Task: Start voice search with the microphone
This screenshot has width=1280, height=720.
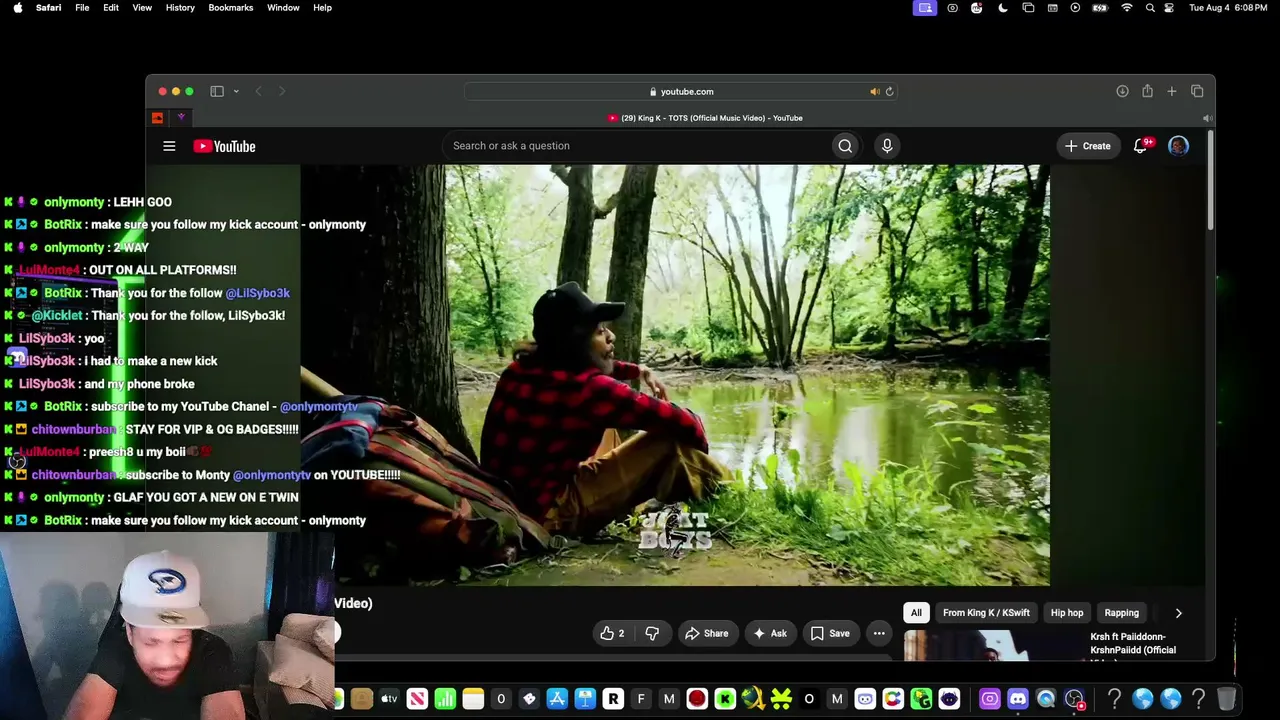Action: pos(887,146)
